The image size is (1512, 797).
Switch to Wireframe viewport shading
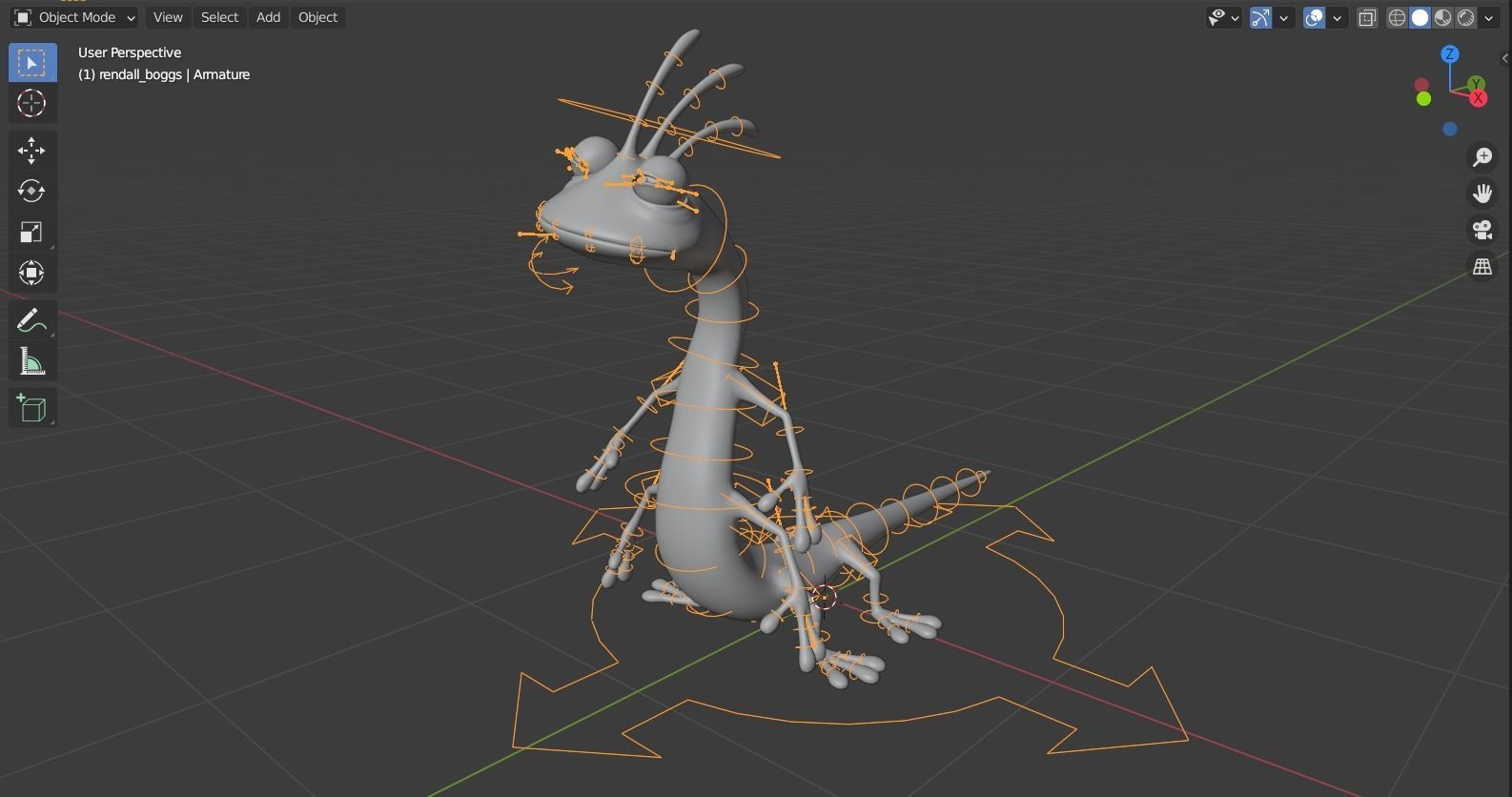[x=1397, y=17]
